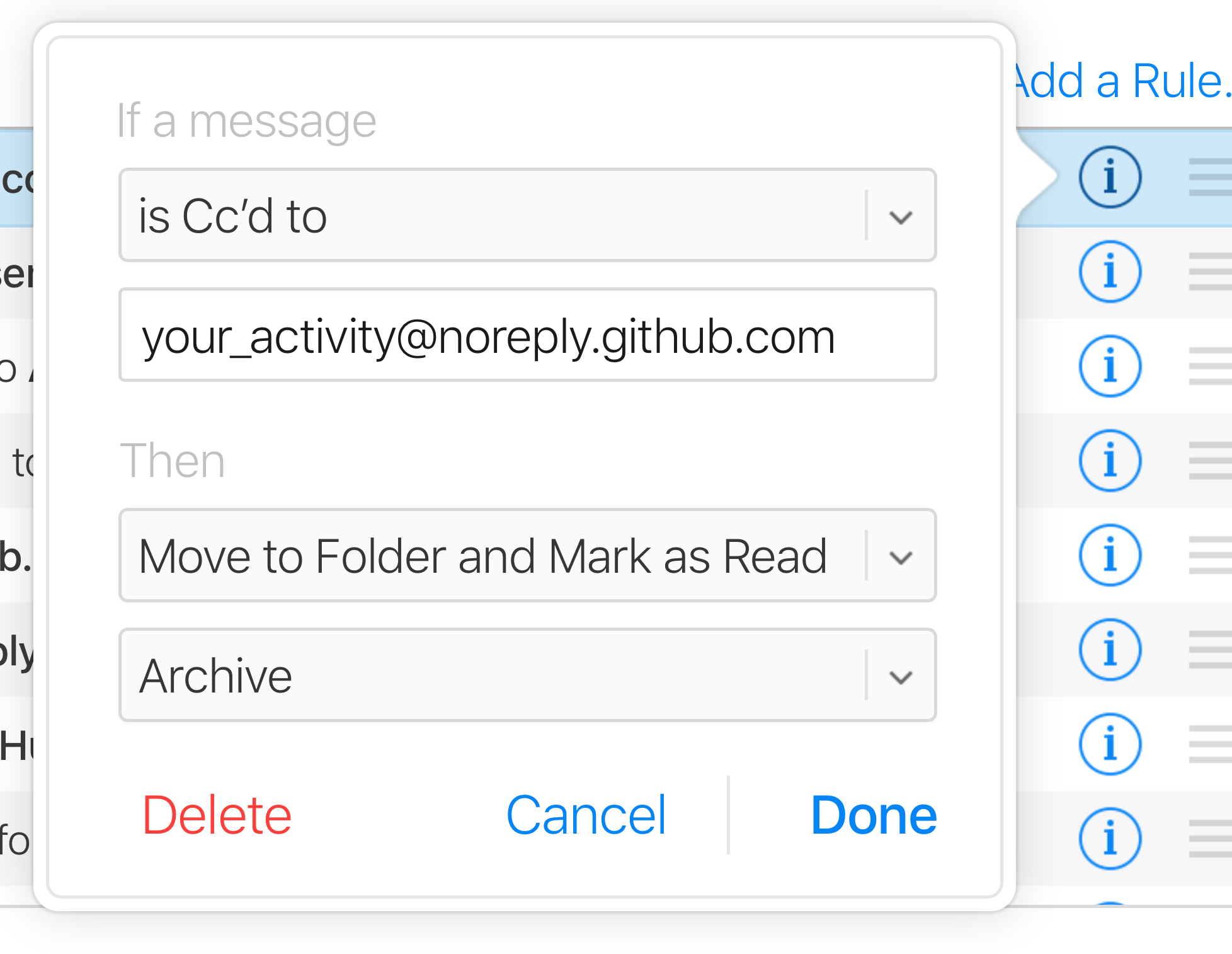
Task: Click drag handle on the highlighted rule row
Action: pos(1211,177)
